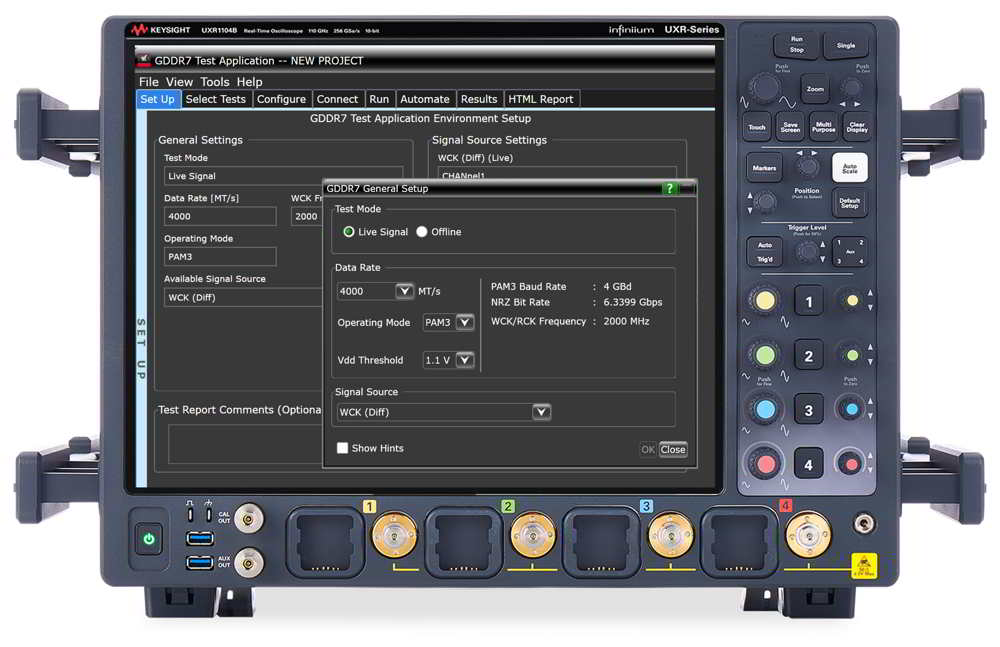Open the Data Rate MT/s dropdown
Viewport: 1000px width, 647px height.
404,291
